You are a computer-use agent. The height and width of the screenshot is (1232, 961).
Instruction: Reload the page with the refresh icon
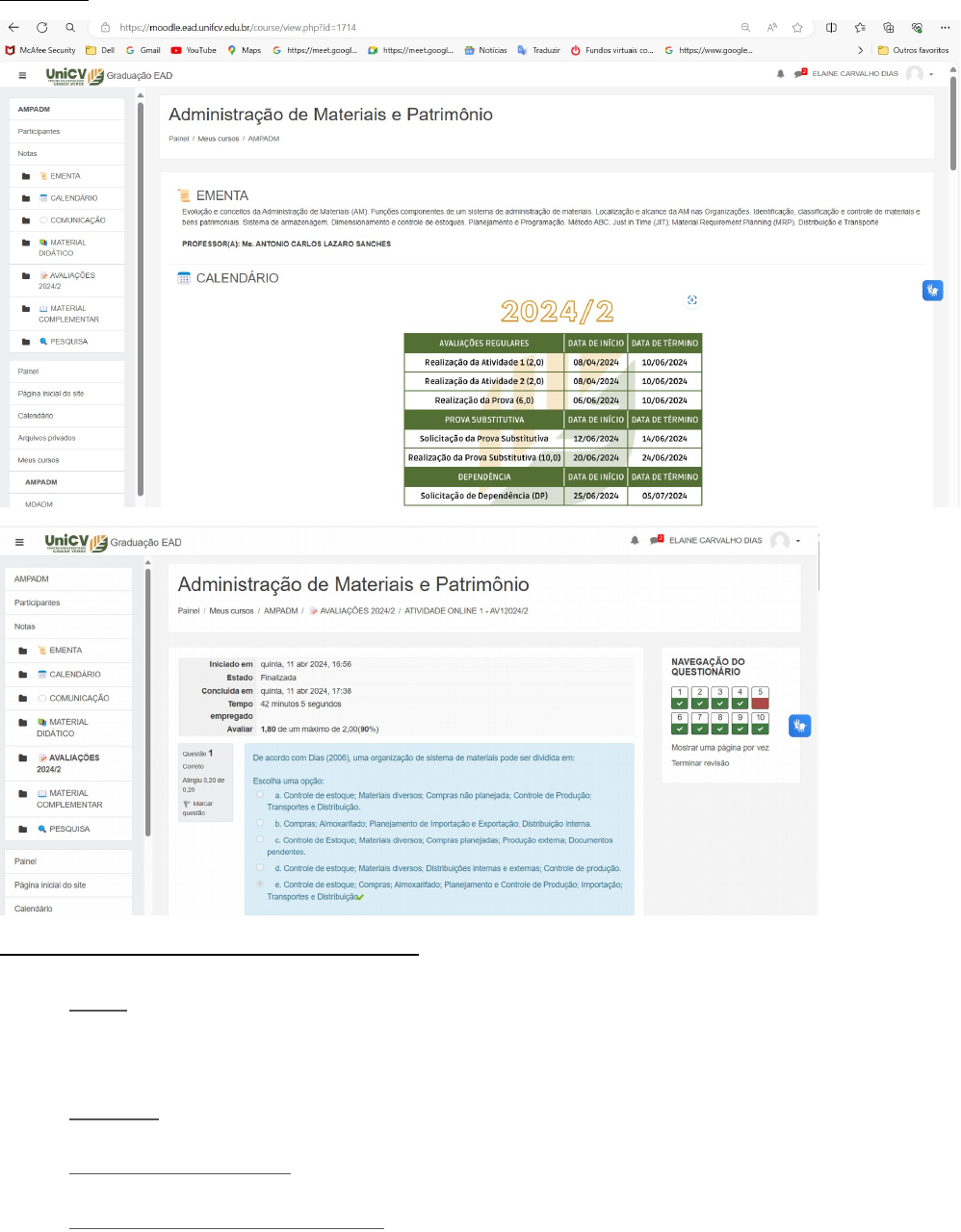point(41,27)
